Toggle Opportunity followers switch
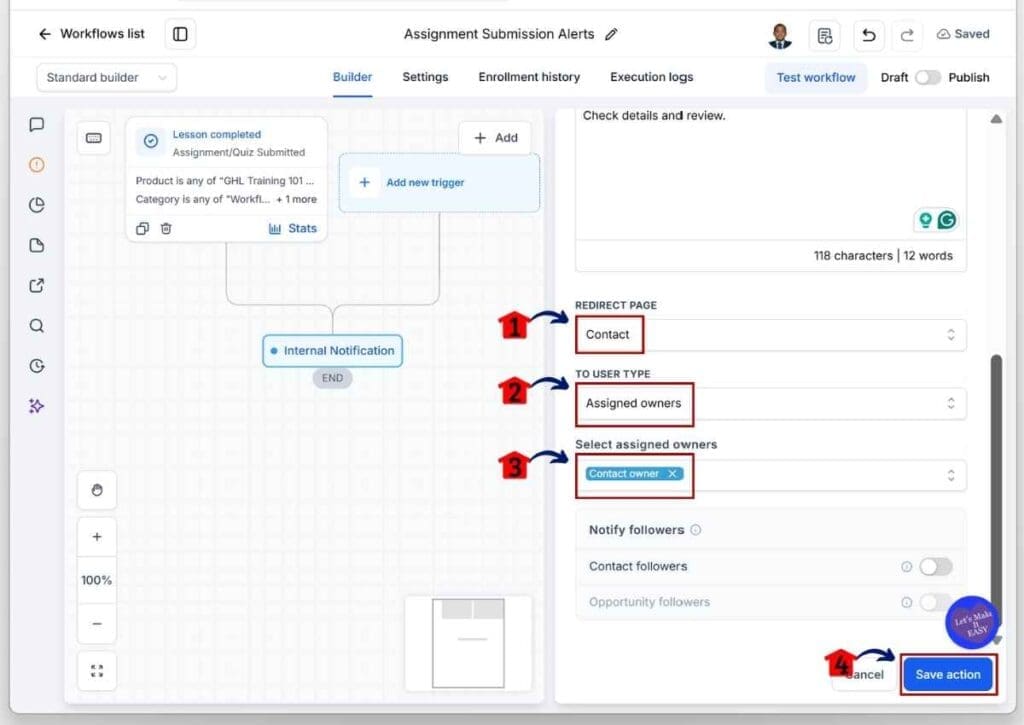The image size is (1024, 725). (x=935, y=602)
